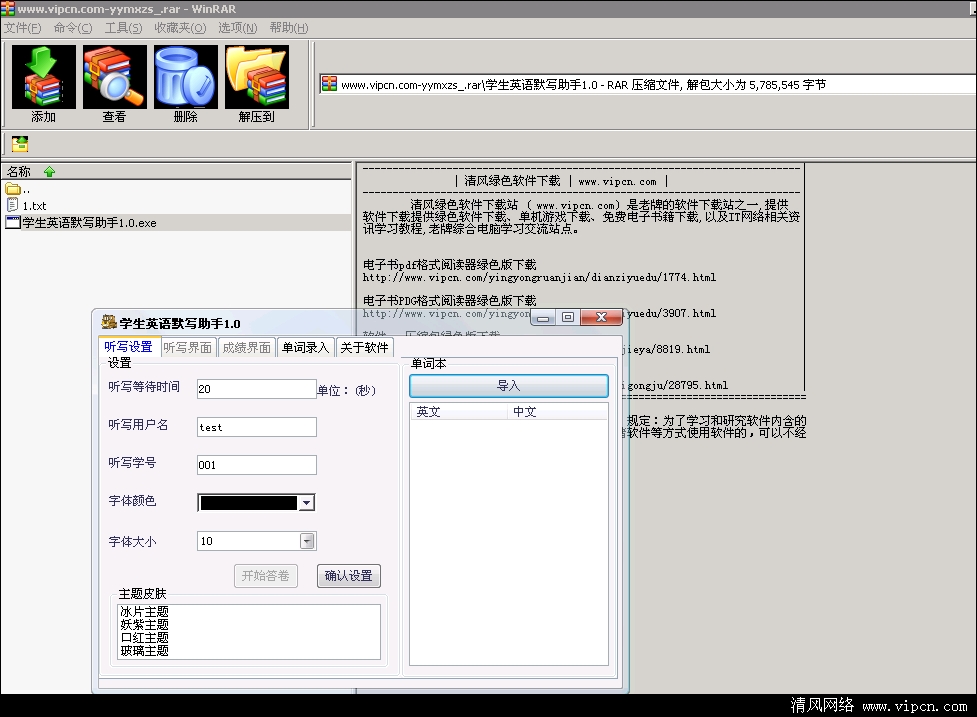Select the 1.txt file icon
The image size is (977, 717).
[12, 205]
